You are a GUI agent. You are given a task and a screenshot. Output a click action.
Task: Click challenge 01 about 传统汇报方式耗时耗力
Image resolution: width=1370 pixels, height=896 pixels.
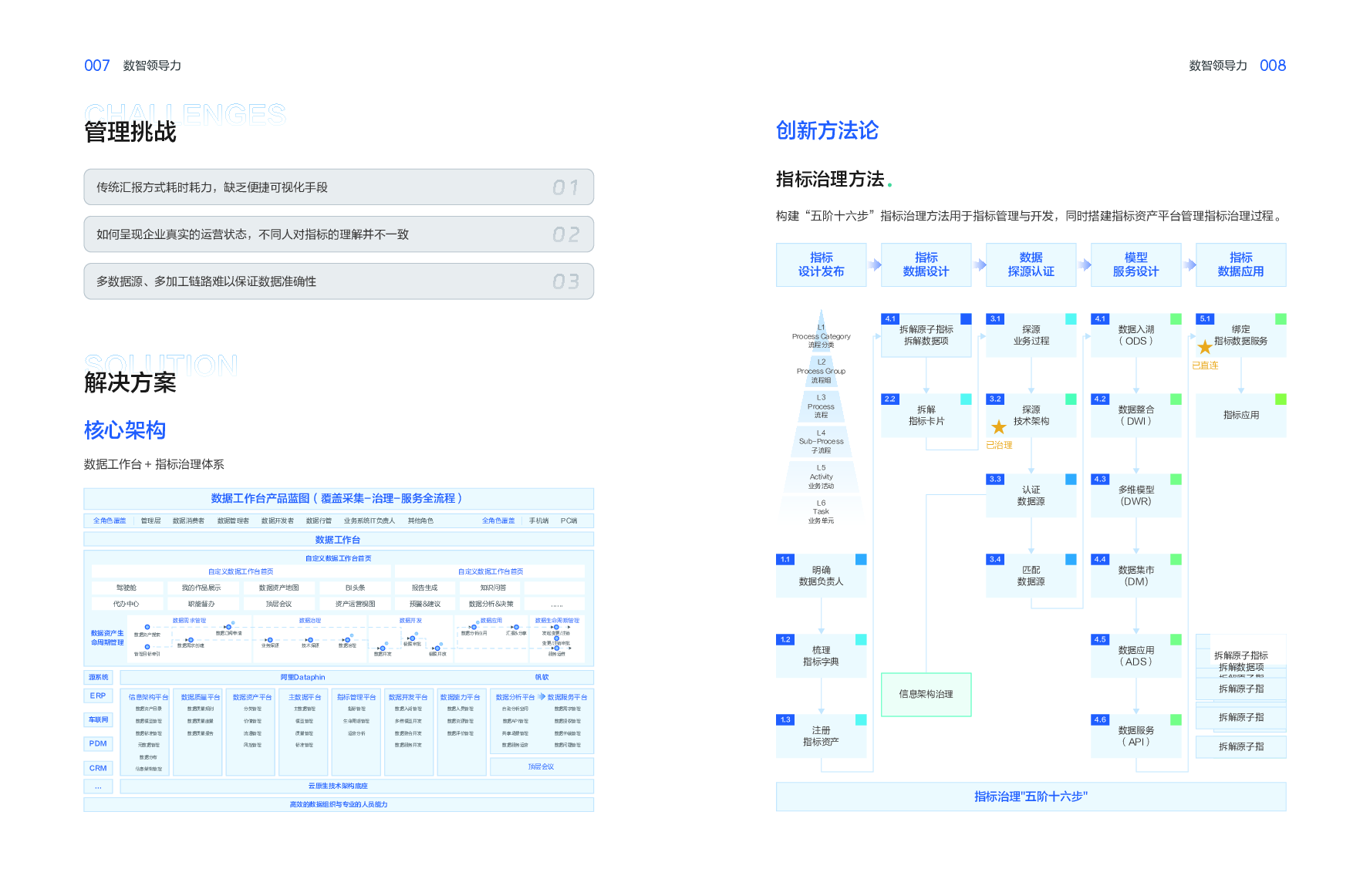[x=339, y=187]
